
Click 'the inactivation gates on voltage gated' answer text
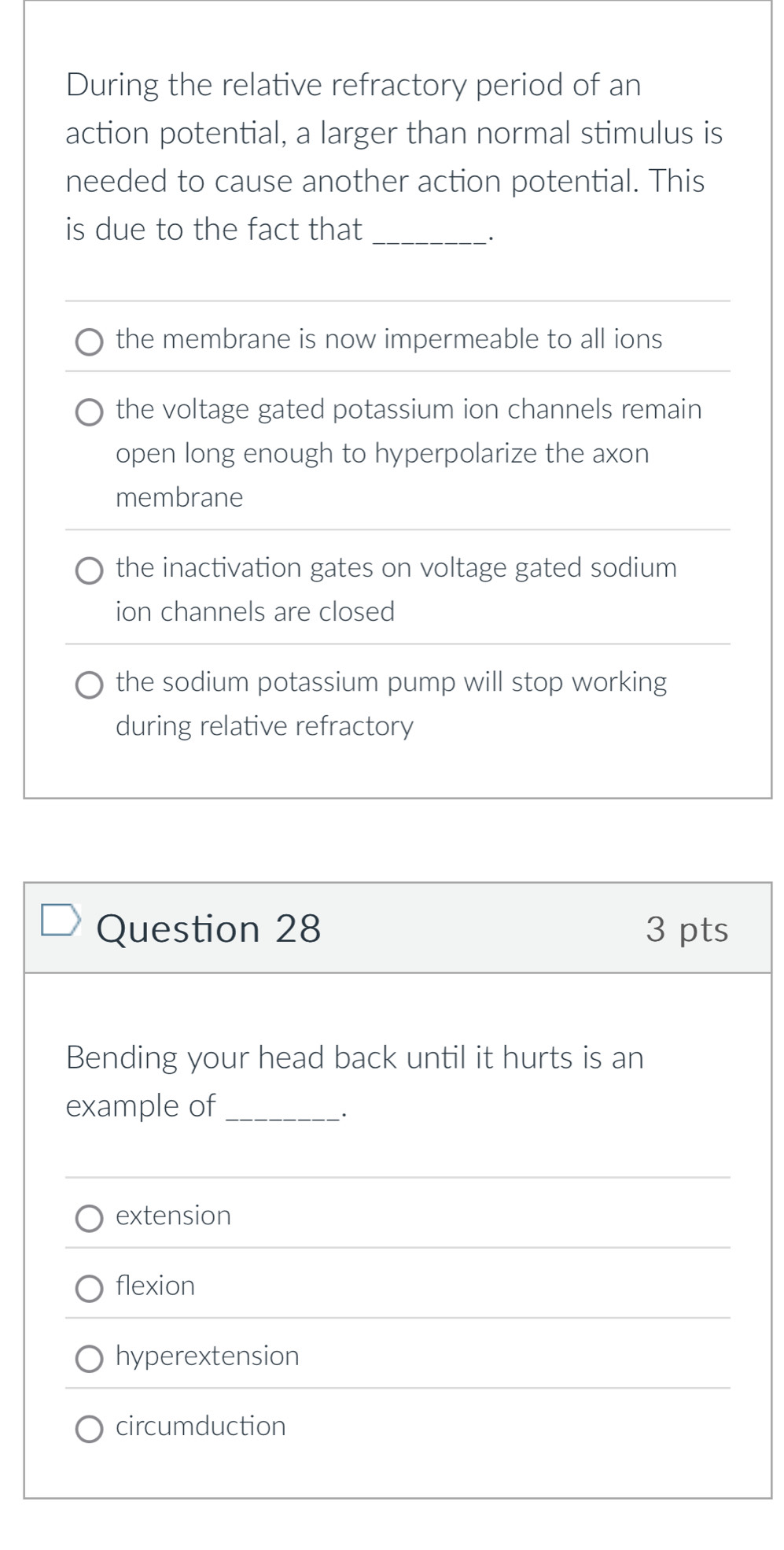tap(396, 589)
